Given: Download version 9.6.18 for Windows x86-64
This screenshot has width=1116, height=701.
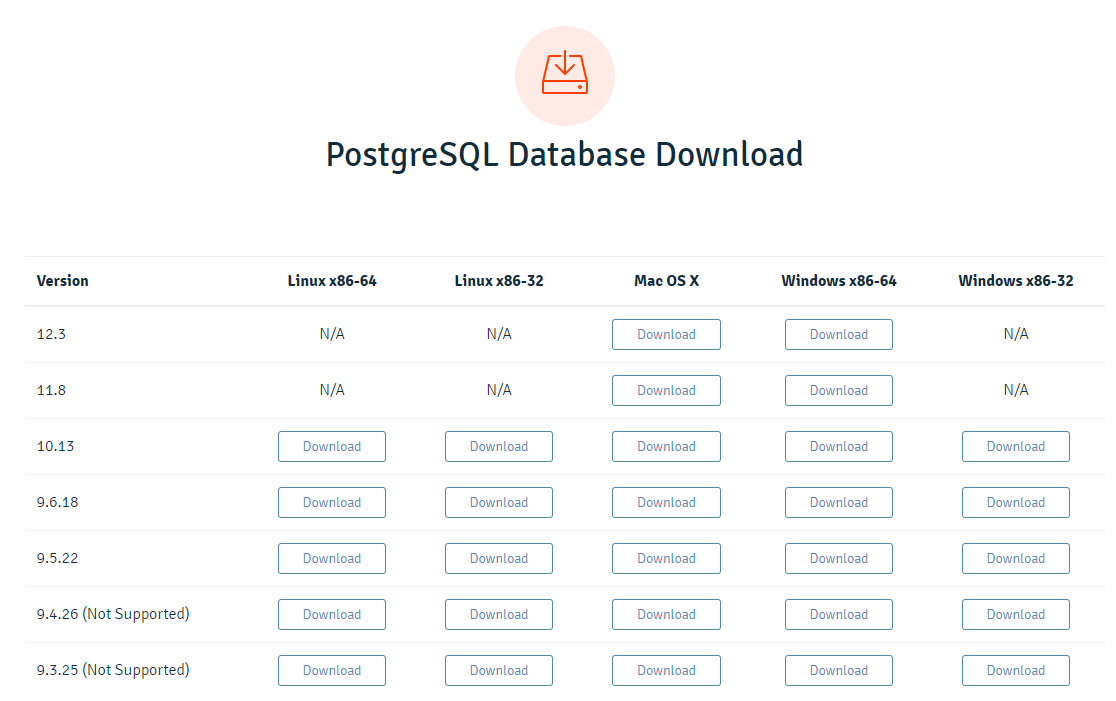Looking at the screenshot, I should tap(838, 502).
